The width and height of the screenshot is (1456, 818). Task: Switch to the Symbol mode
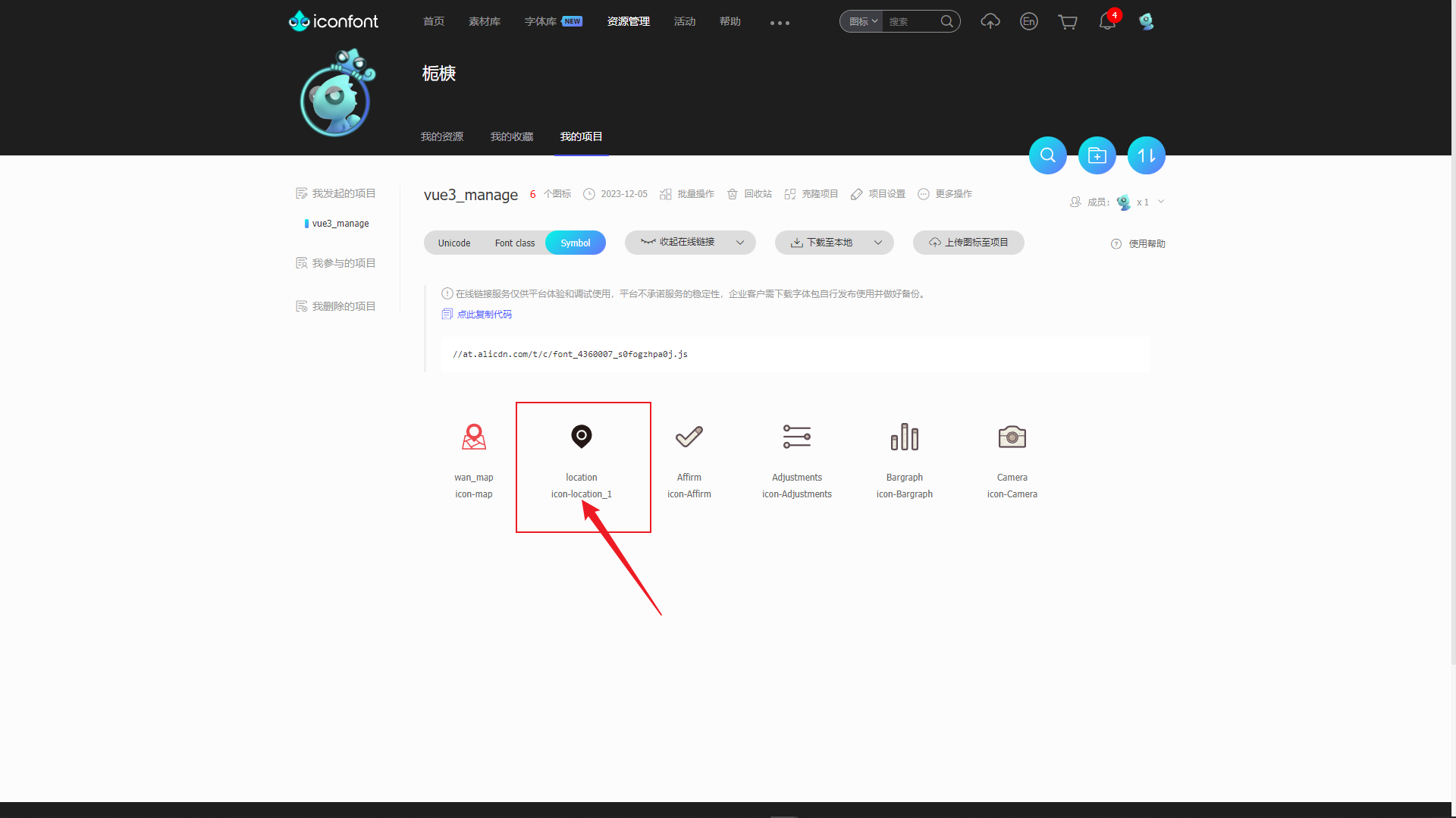tap(576, 243)
